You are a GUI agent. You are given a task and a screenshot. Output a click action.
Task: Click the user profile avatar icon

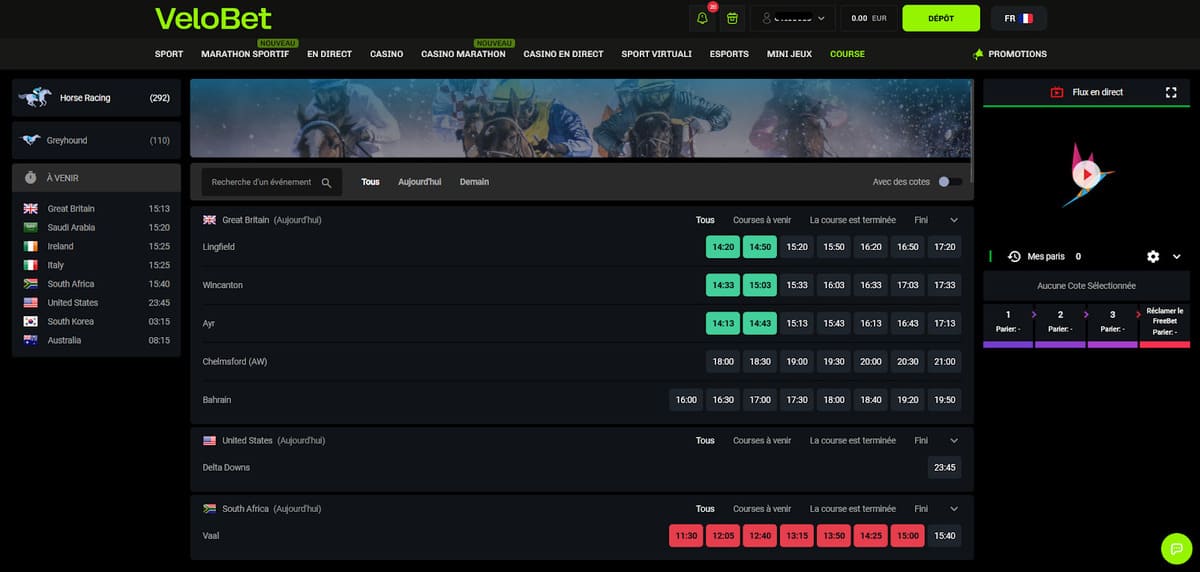[765, 18]
